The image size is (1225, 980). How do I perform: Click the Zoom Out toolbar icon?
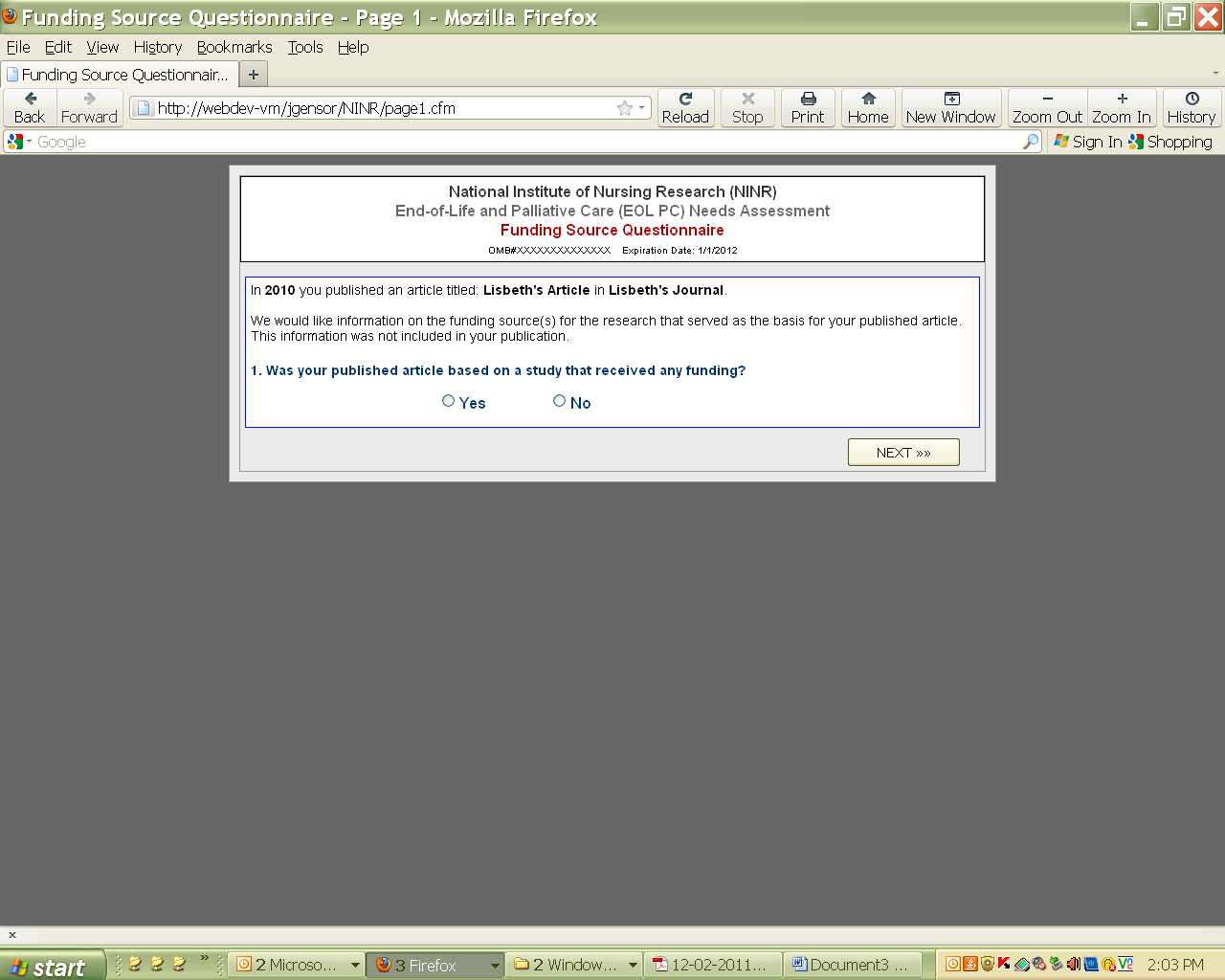click(1047, 107)
